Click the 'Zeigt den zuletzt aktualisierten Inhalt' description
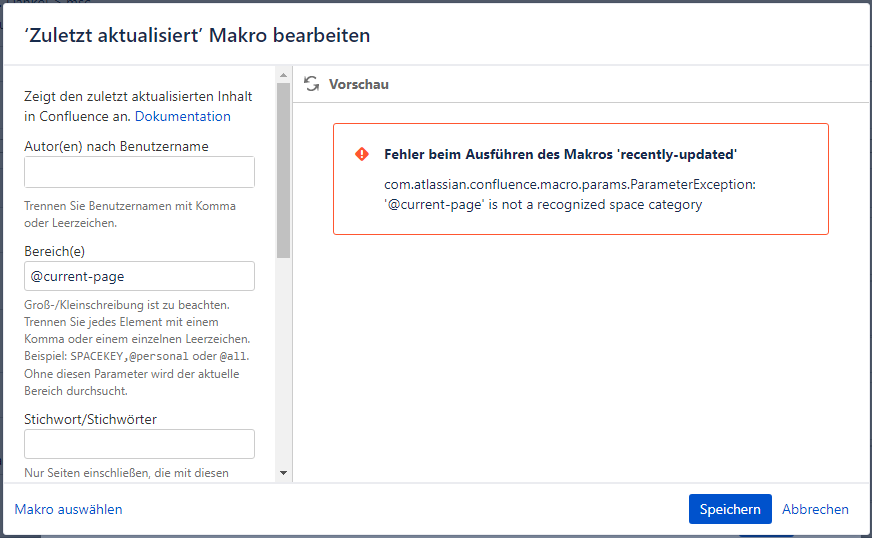 [x=138, y=106]
